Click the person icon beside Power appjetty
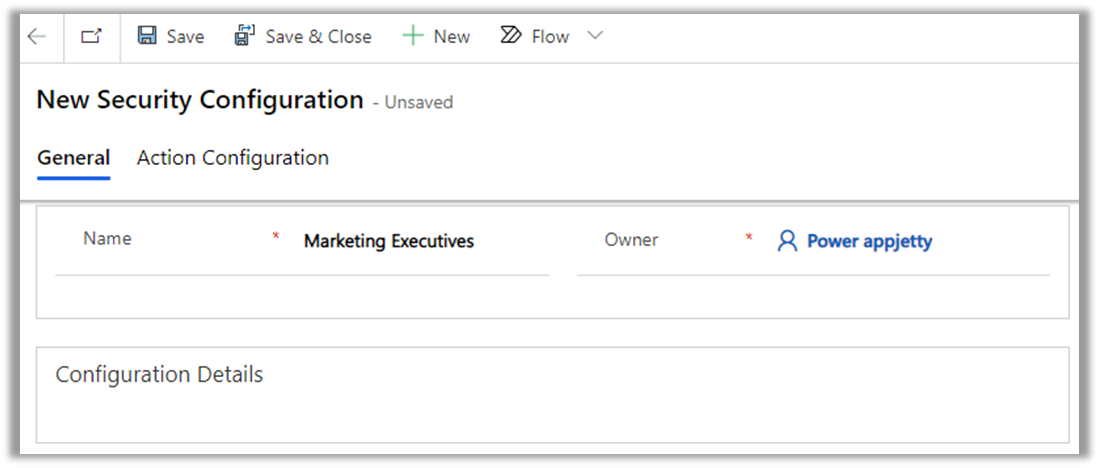 point(787,241)
